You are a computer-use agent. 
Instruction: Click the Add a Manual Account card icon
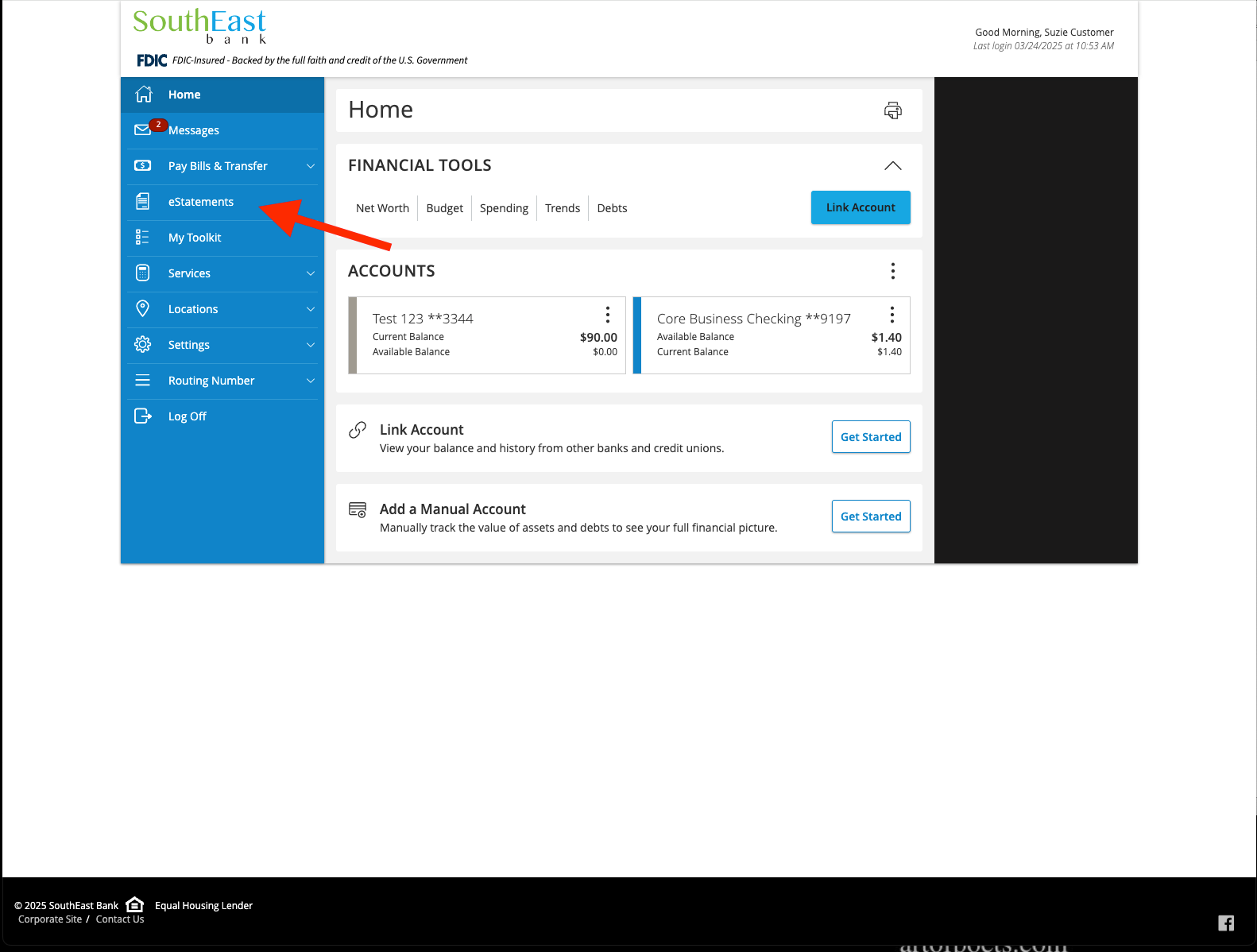click(x=358, y=509)
